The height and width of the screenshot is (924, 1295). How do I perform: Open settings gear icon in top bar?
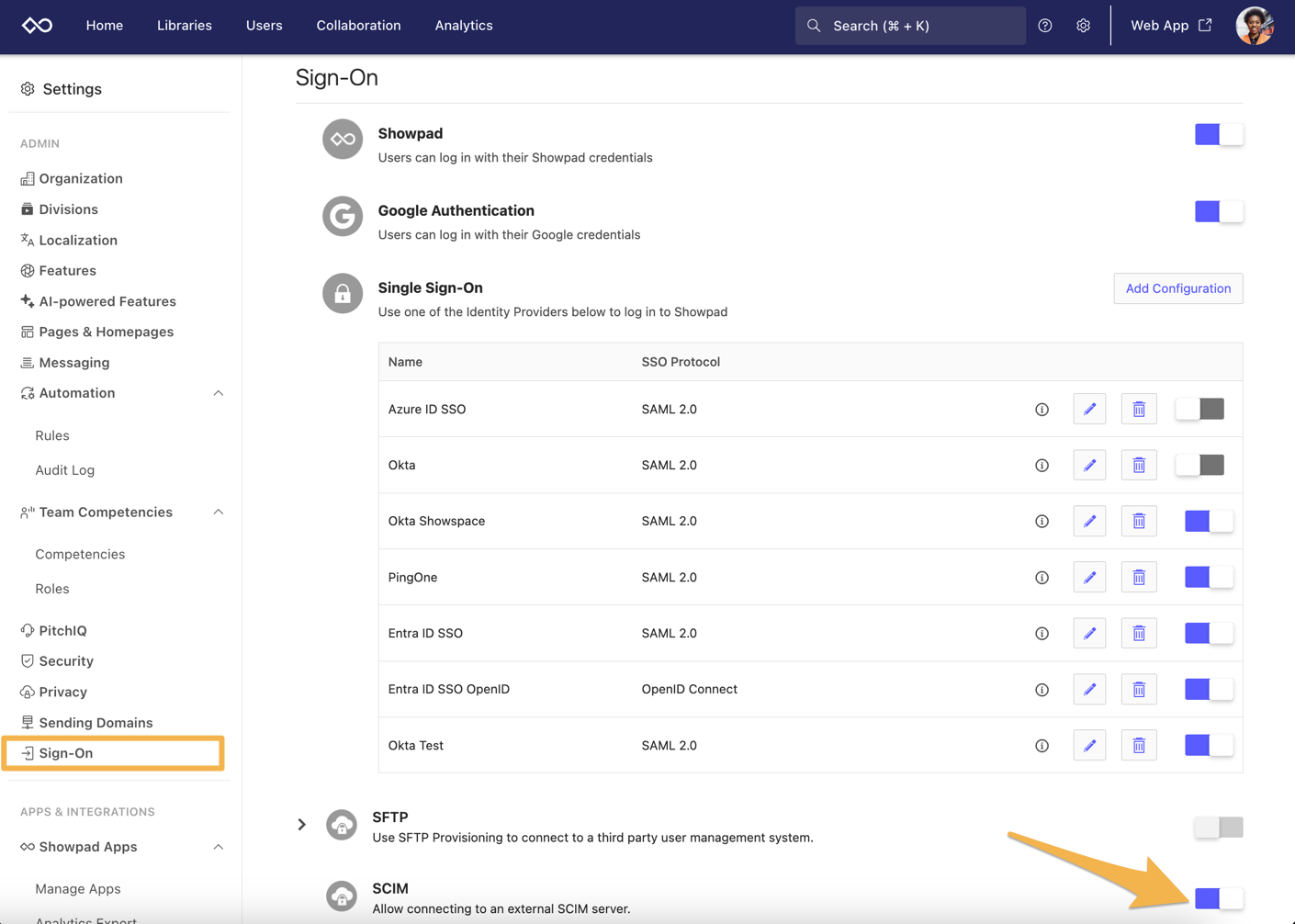(1084, 26)
